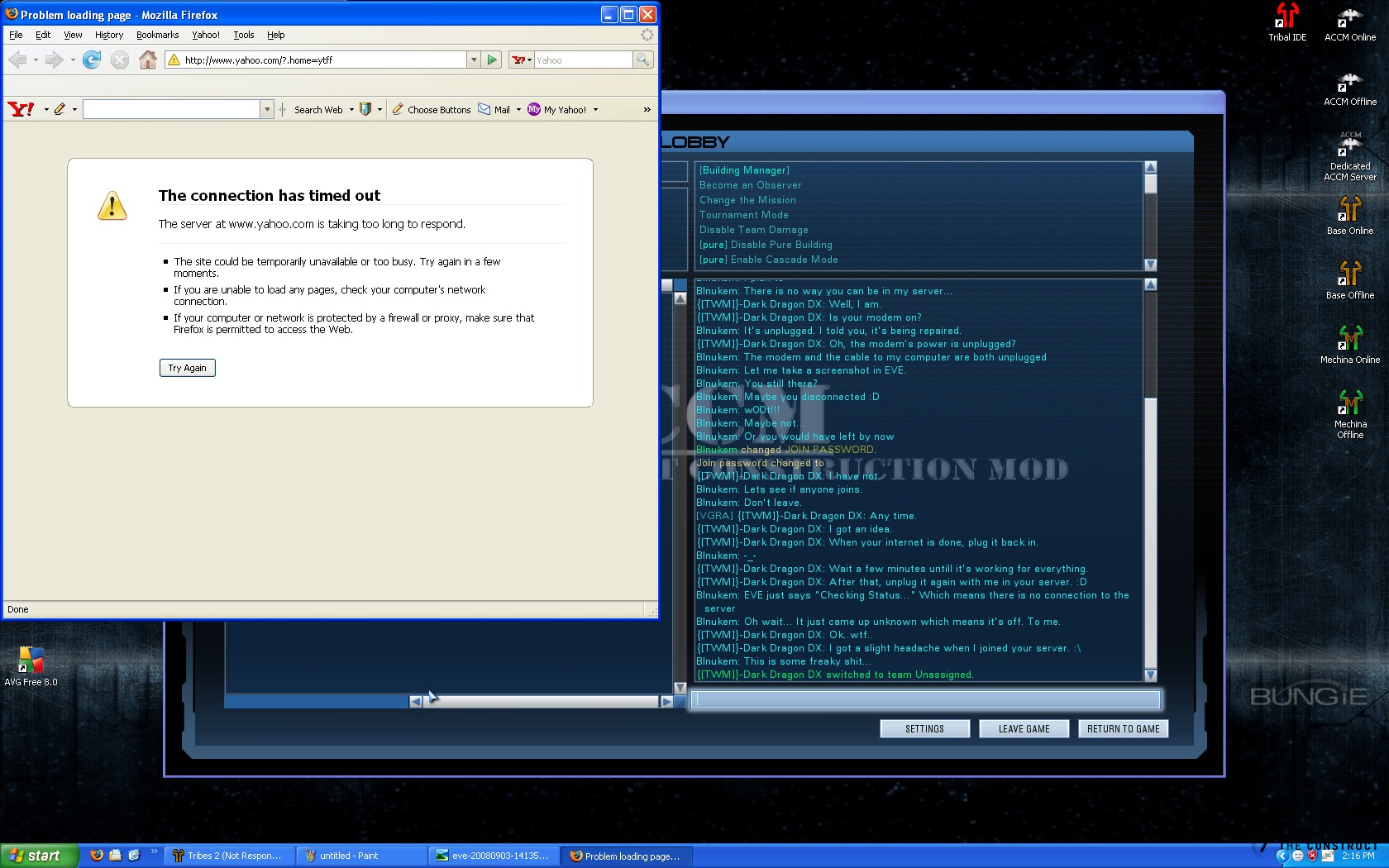Open the ACCM Online desktop shortcut
The image size is (1389, 868).
pyautogui.click(x=1350, y=22)
